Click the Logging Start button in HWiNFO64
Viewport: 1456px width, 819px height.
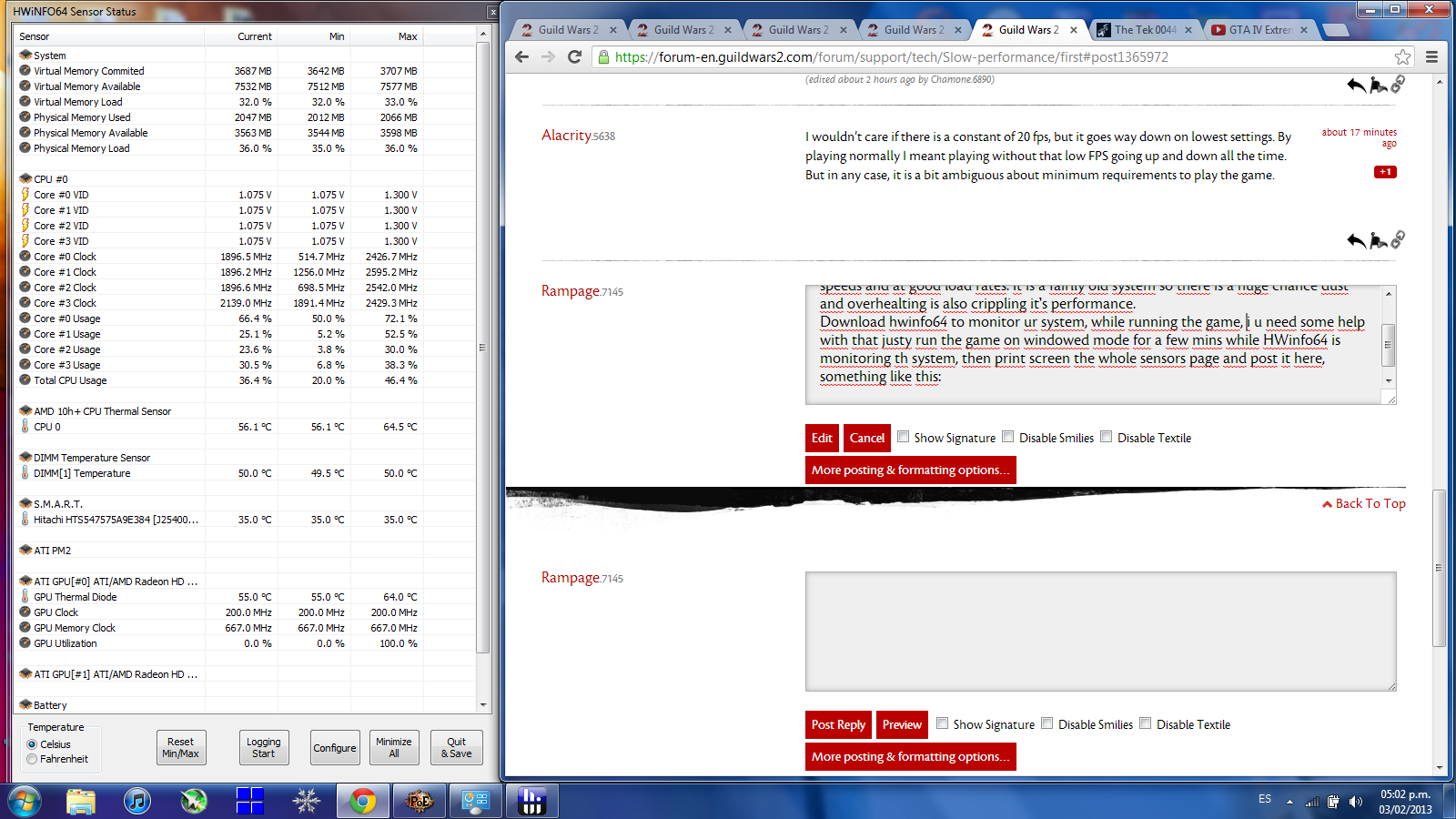(264, 747)
